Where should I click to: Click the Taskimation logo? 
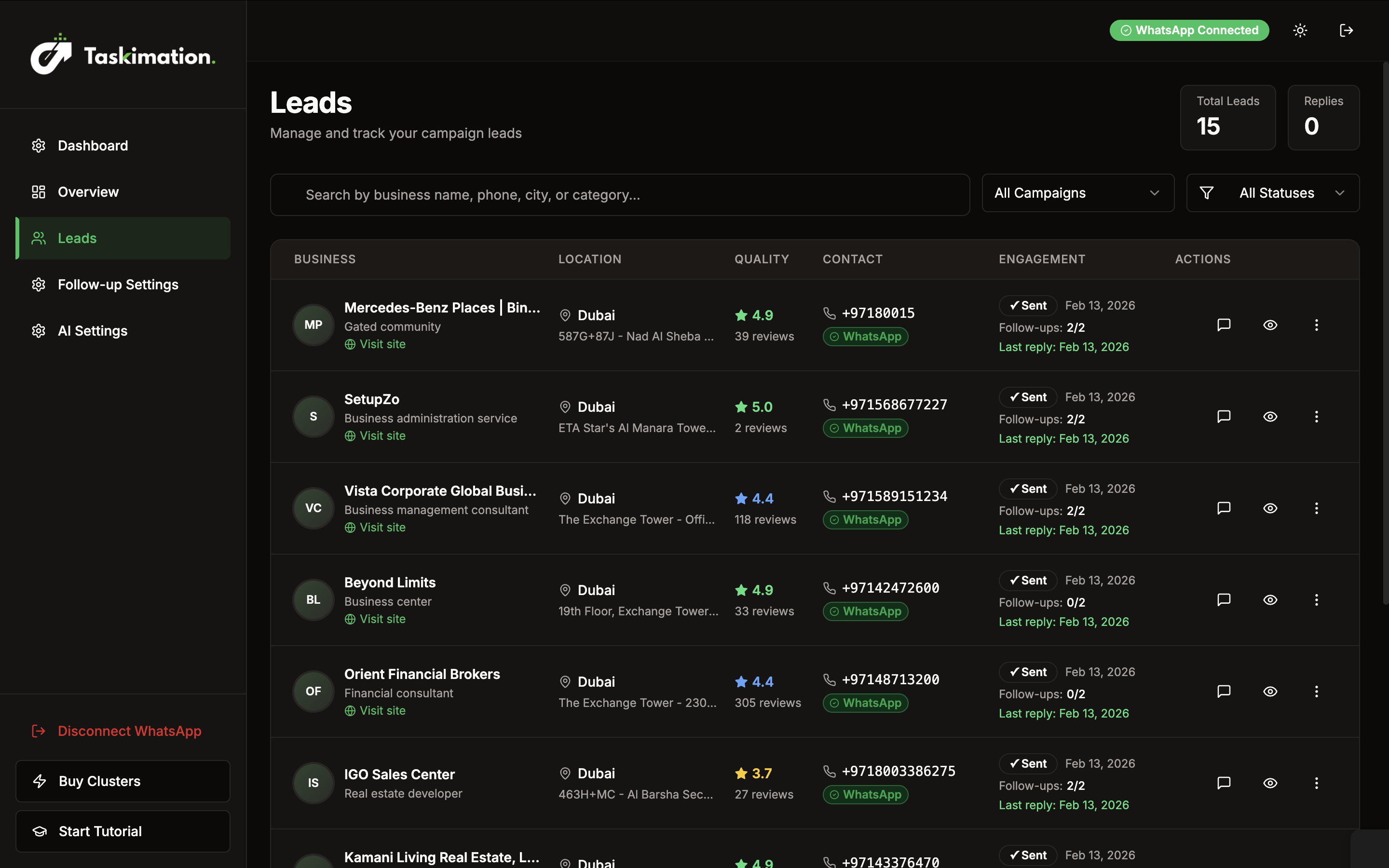123,55
